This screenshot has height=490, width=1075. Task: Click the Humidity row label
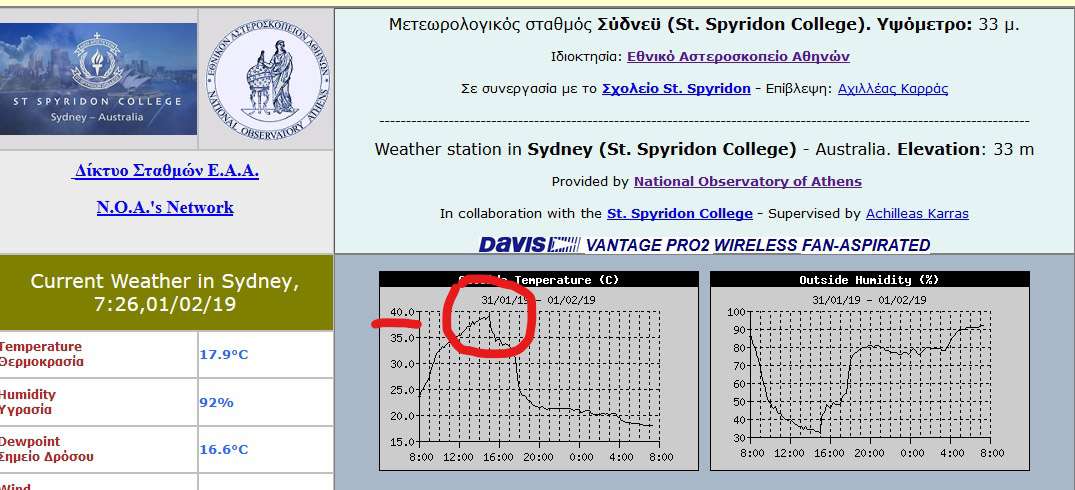(x=28, y=402)
